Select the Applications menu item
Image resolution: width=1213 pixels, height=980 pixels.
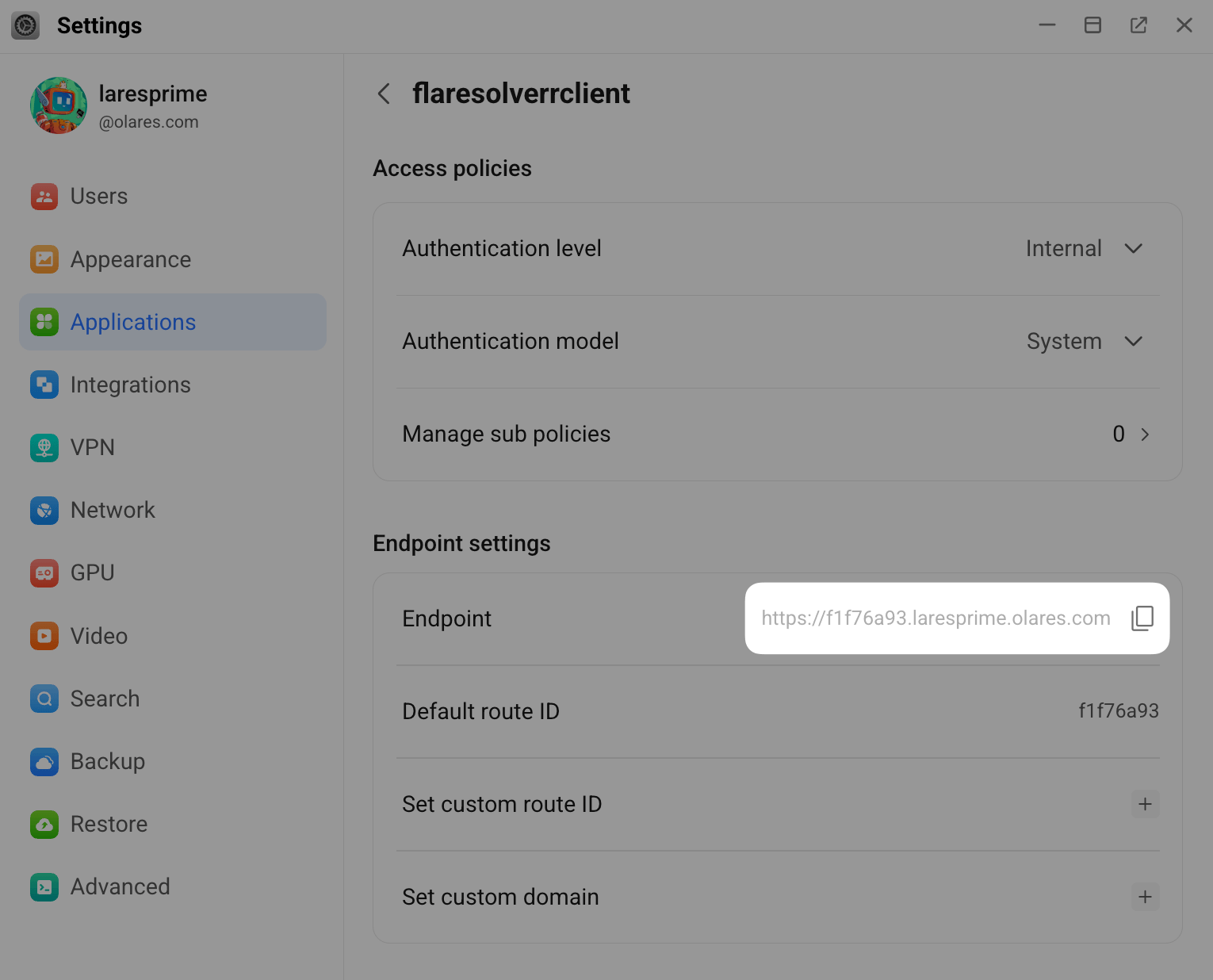coord(132,323)
